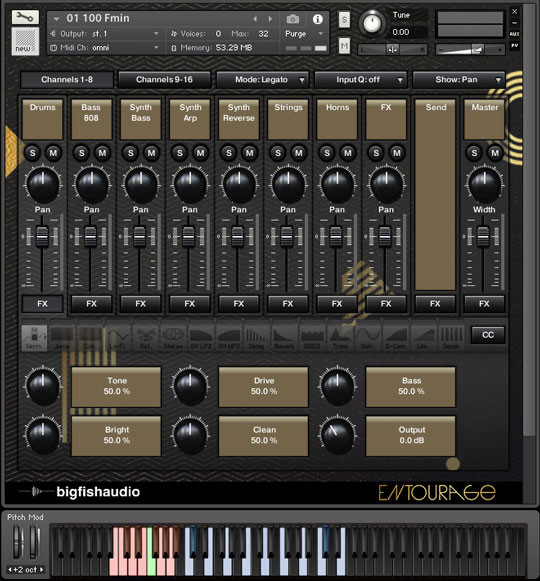Screen dimensions: 540x581
Task: Select the Stereo effect icon
Action: click(x=173, y=337)
